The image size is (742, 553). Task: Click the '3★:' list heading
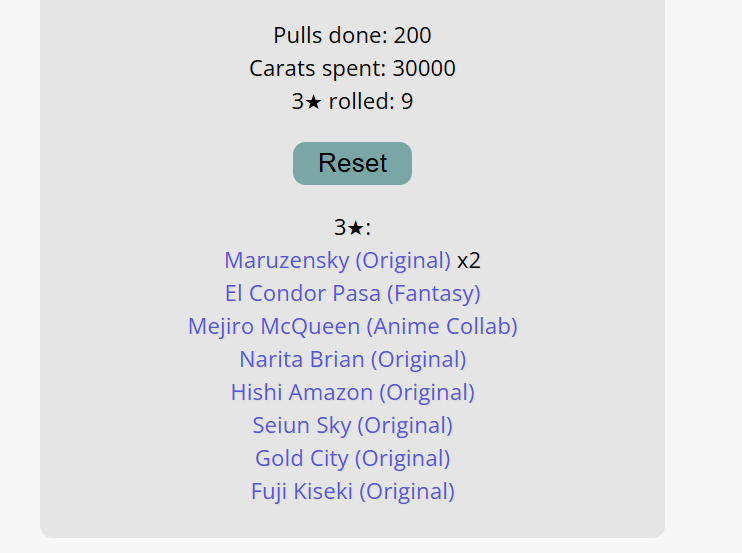click(x=352, y=228)
